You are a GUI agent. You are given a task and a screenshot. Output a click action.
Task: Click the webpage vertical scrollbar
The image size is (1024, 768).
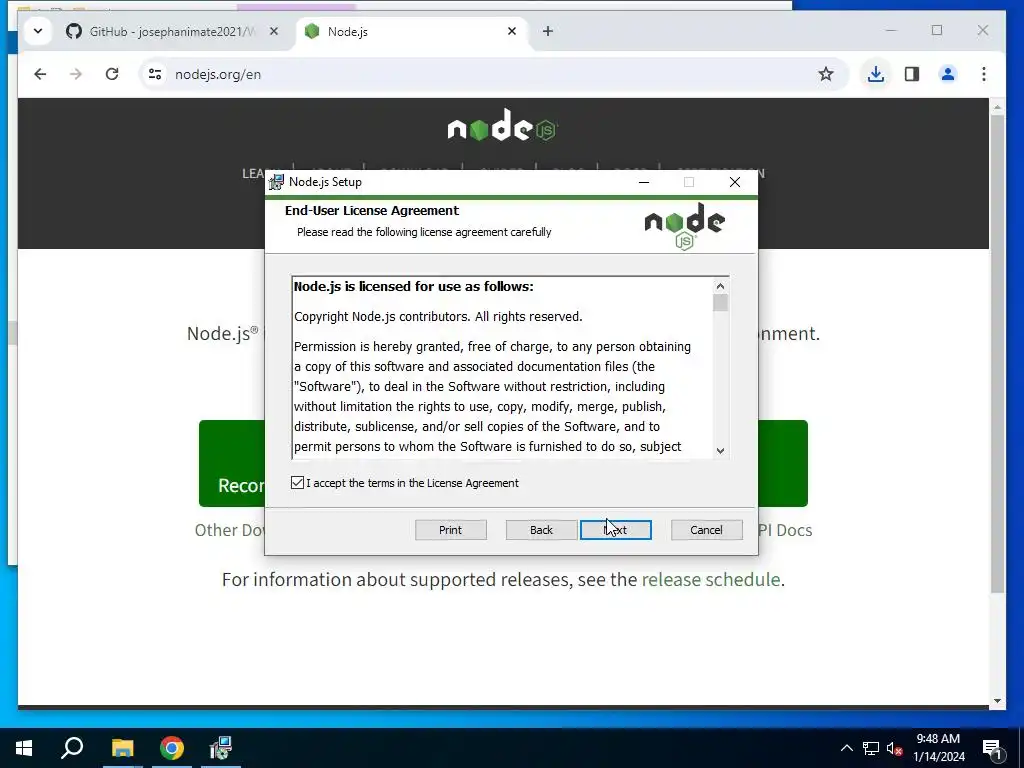coord(997,353)
